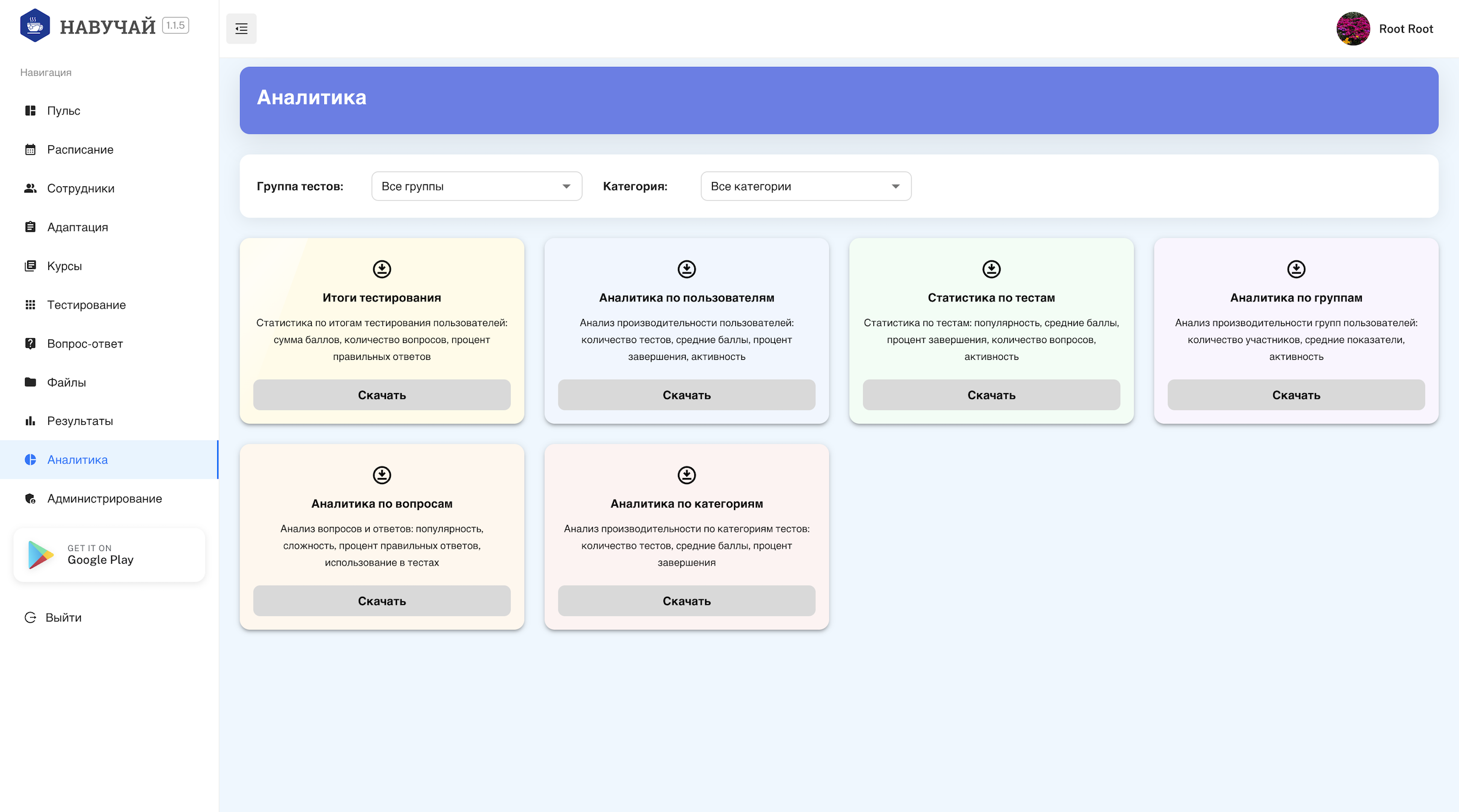Click the Аналитика page header title
Screen dimensions: 1459x812
(312, 97)
